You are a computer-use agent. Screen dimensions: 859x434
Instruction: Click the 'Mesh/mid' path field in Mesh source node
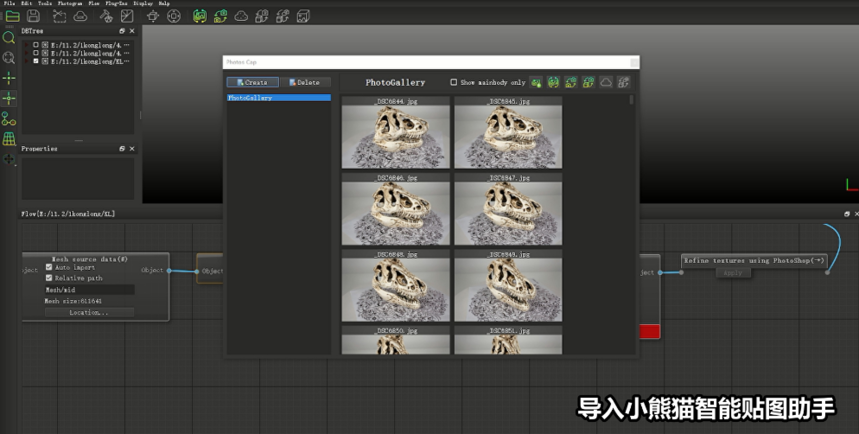(89, 289)
